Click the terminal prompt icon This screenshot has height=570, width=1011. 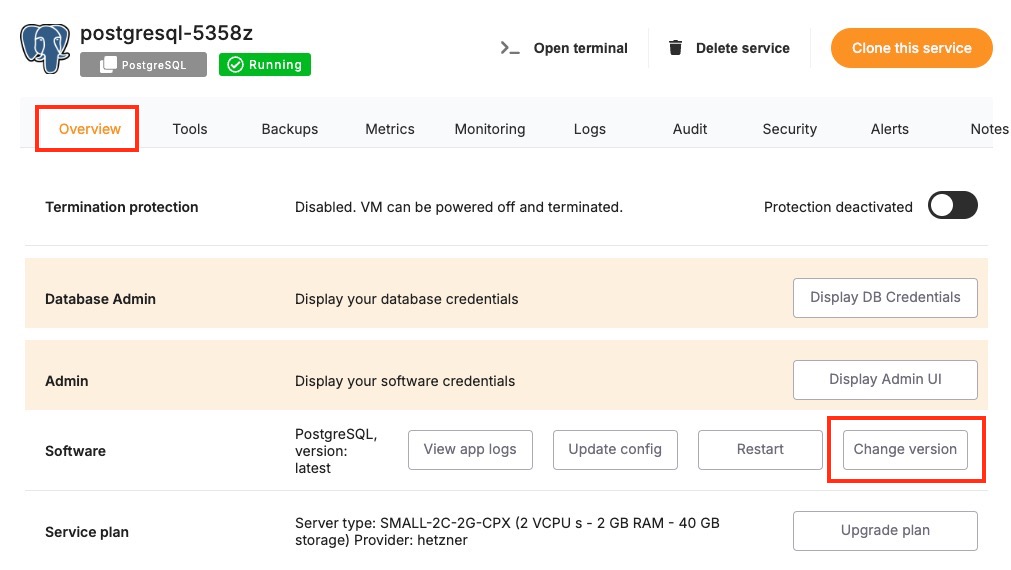coord(510,48)
